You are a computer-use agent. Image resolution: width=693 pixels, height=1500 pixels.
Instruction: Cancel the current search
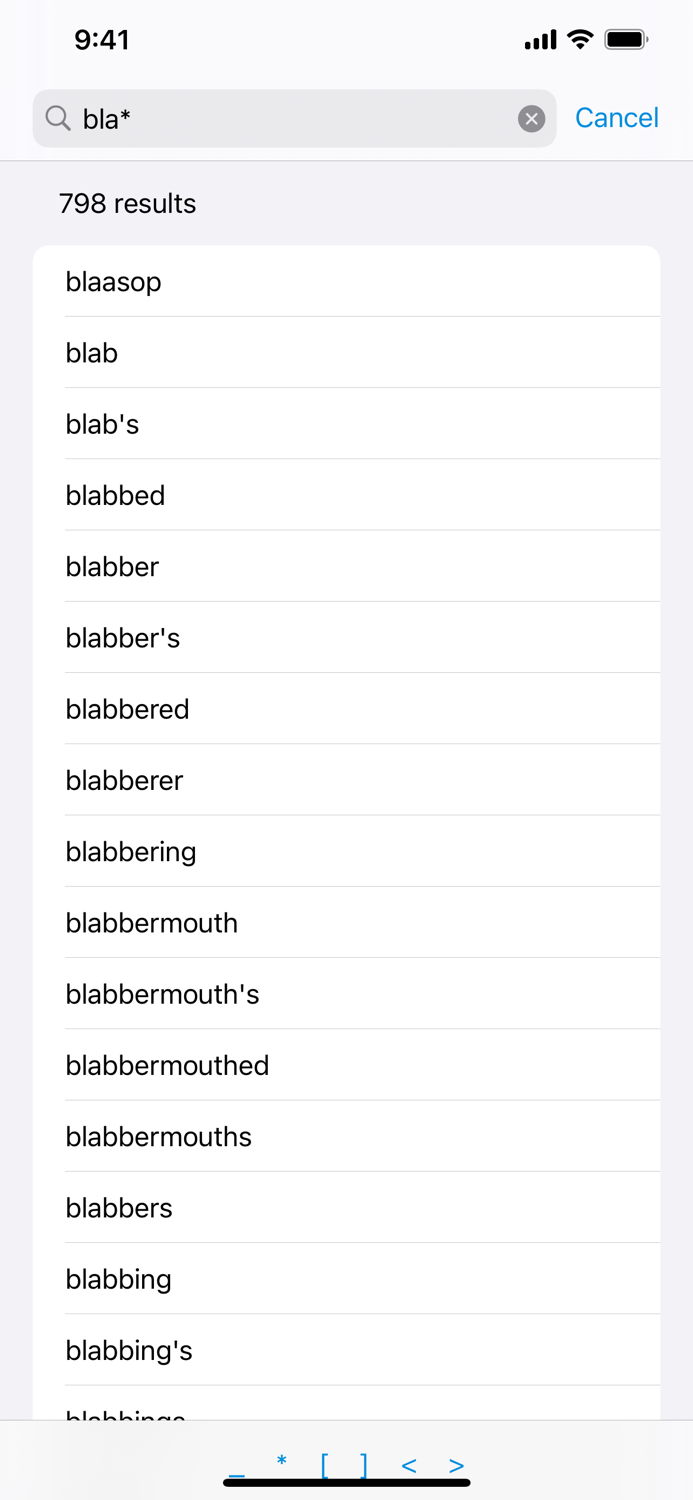[x=616, y=117]
